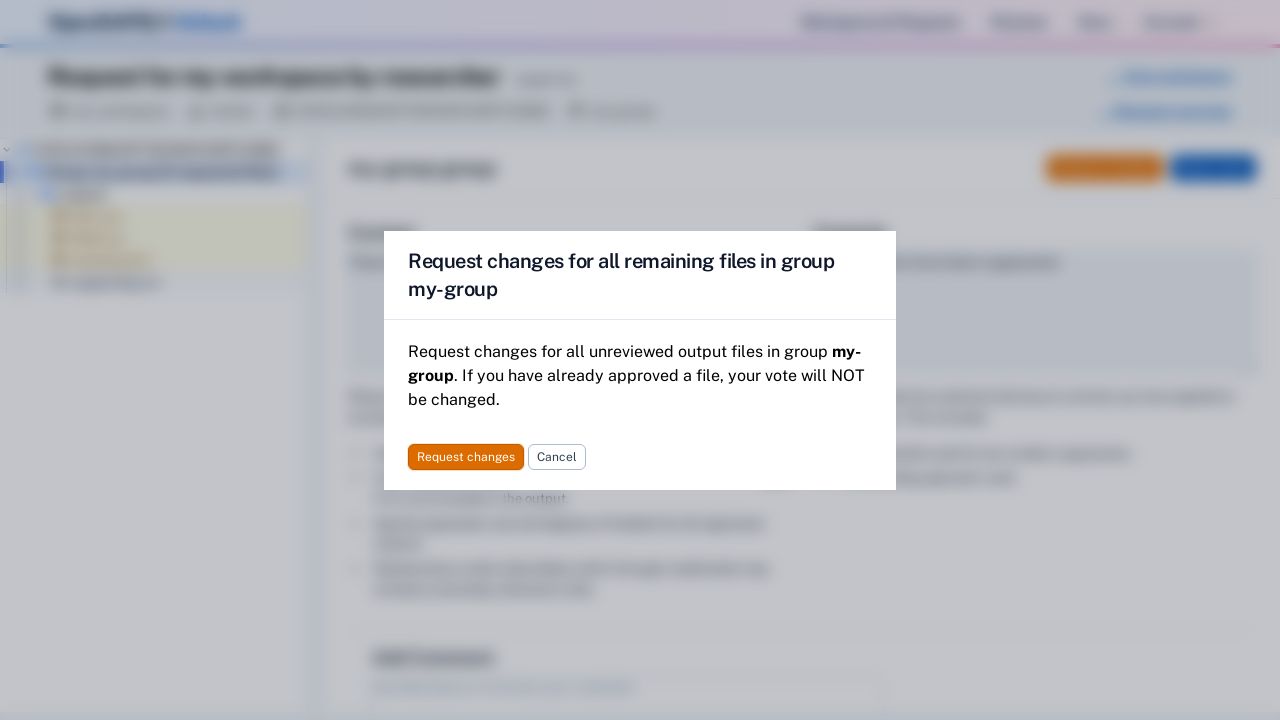Click the blue approve button in the top right
Image resolution: width=1280 pixels, height=720 pixels.
click(1212, 168)
